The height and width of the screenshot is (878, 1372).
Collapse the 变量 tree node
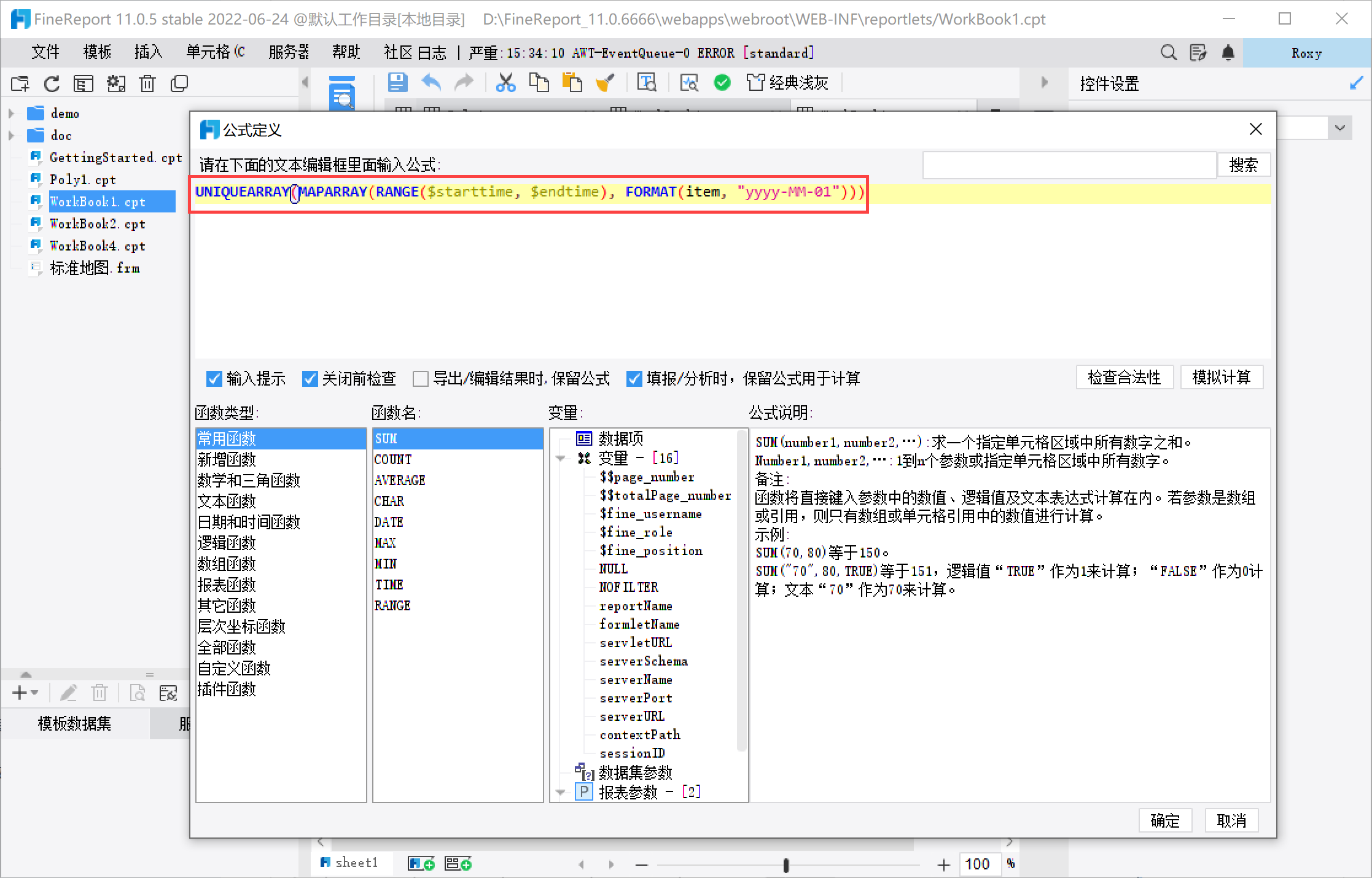pos(561,458)
